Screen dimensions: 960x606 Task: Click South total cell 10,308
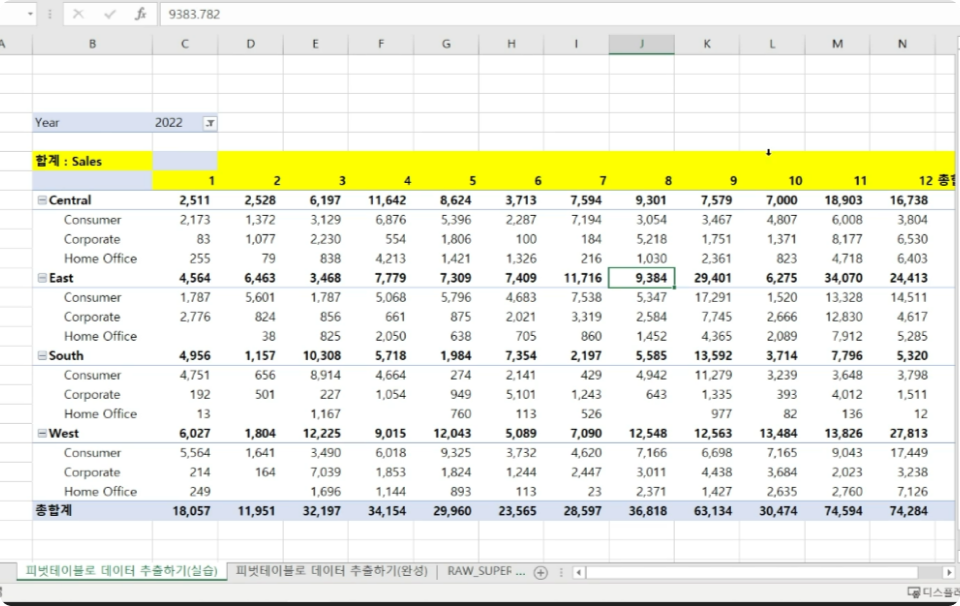pyautogui.click(x=315, y=356)
